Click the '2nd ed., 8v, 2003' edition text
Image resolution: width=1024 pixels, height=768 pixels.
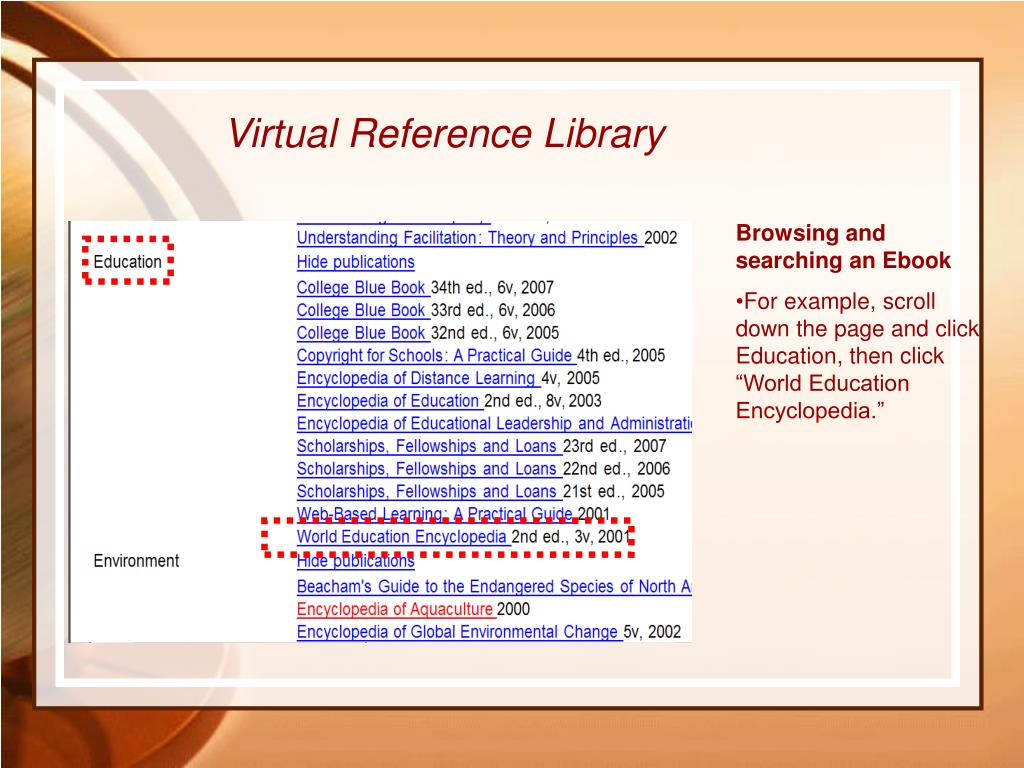pyautogui.click(x=543, y=401)
